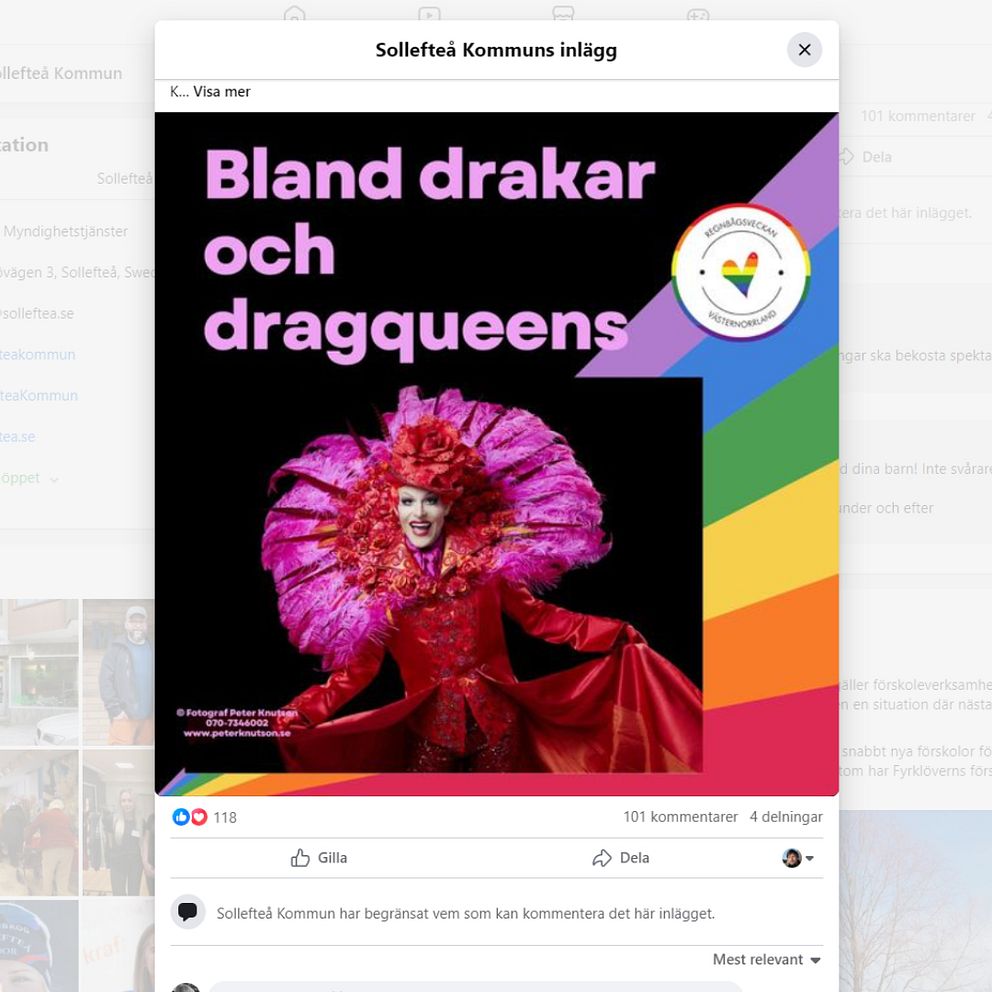
Task: Click the comment restriction speech bubble icon
Action: pos(186,912)
